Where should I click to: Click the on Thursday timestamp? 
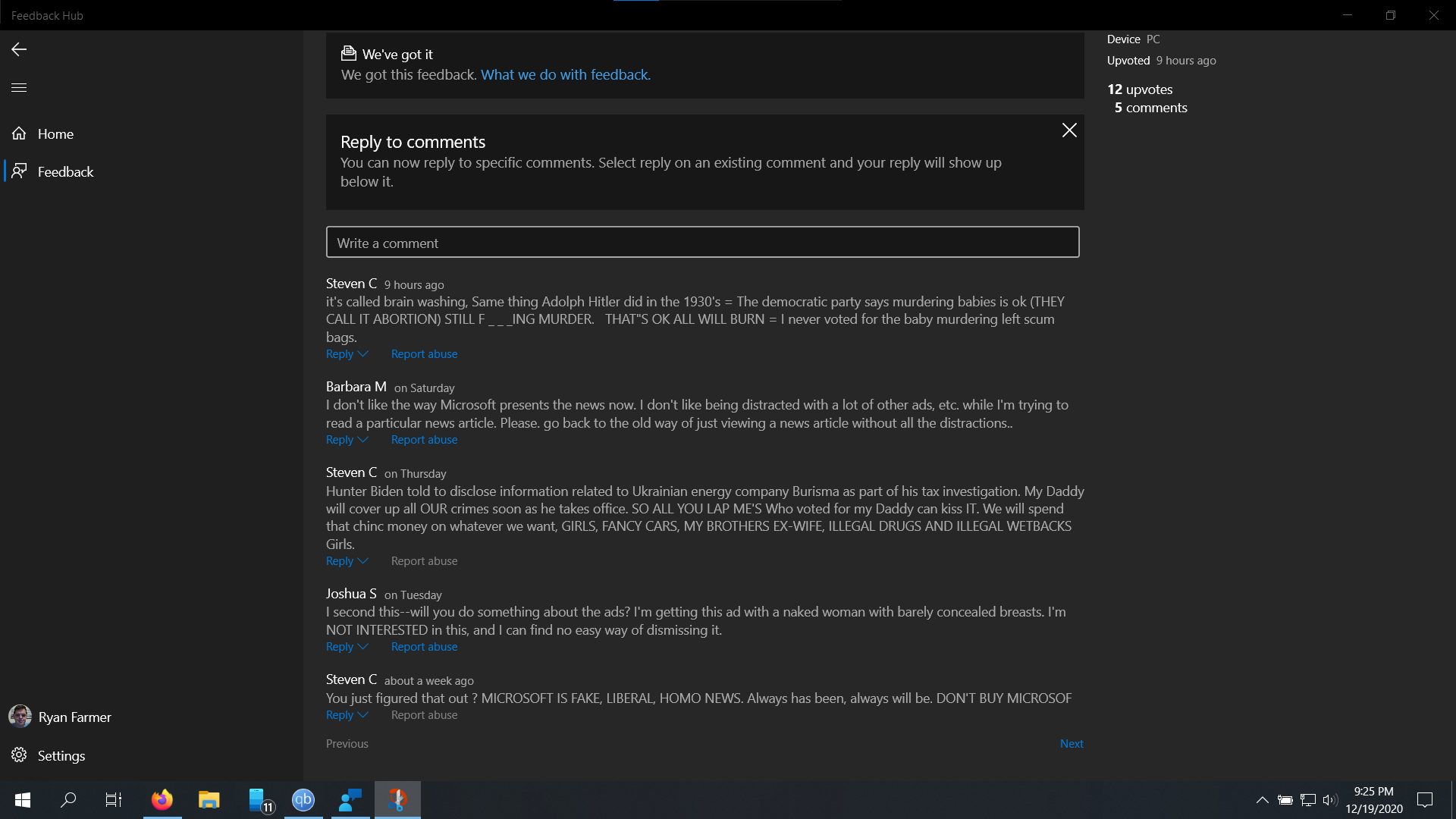click(x=415, y=474)
